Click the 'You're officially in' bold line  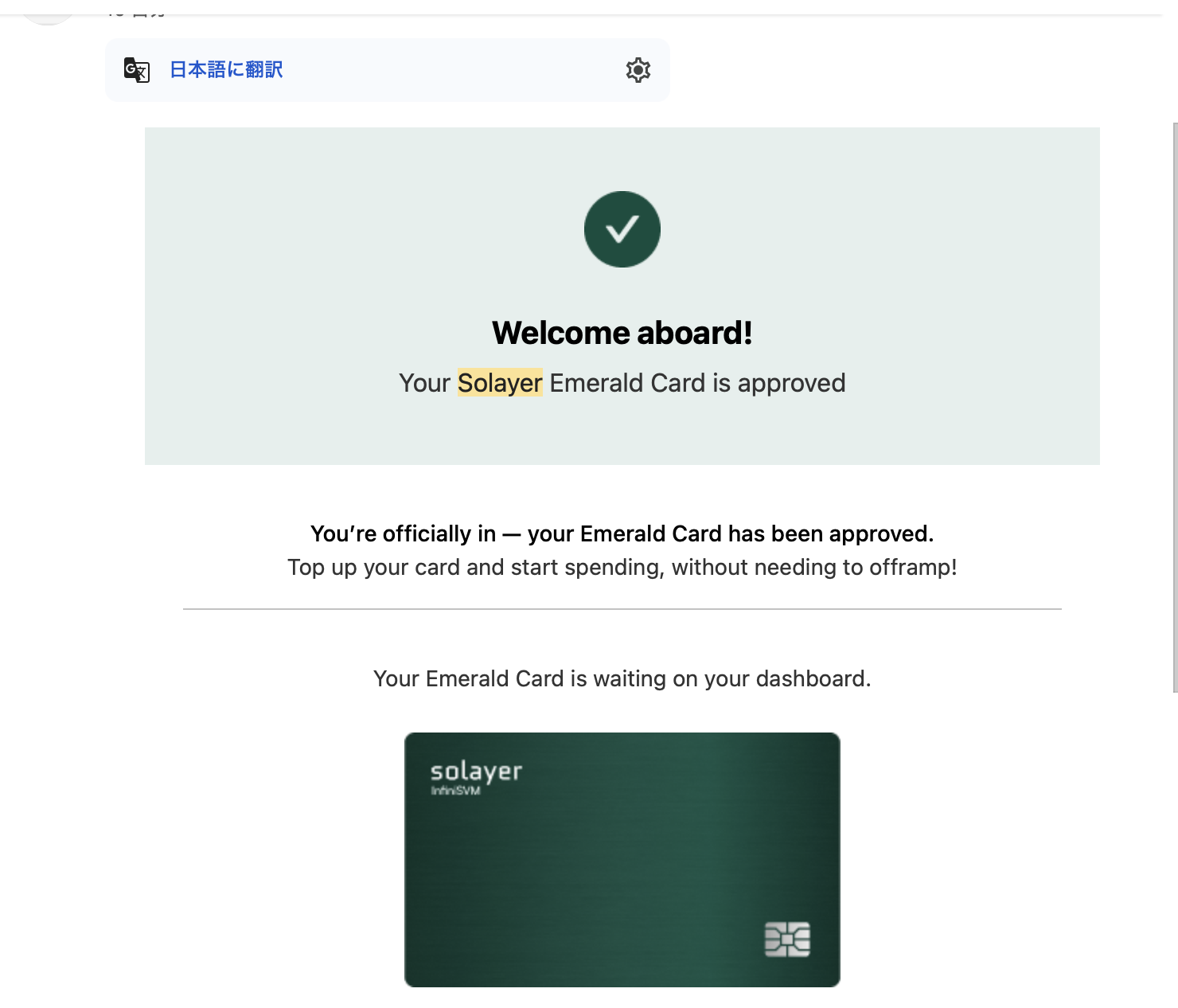pyautogui.click(x=622, y=533)
